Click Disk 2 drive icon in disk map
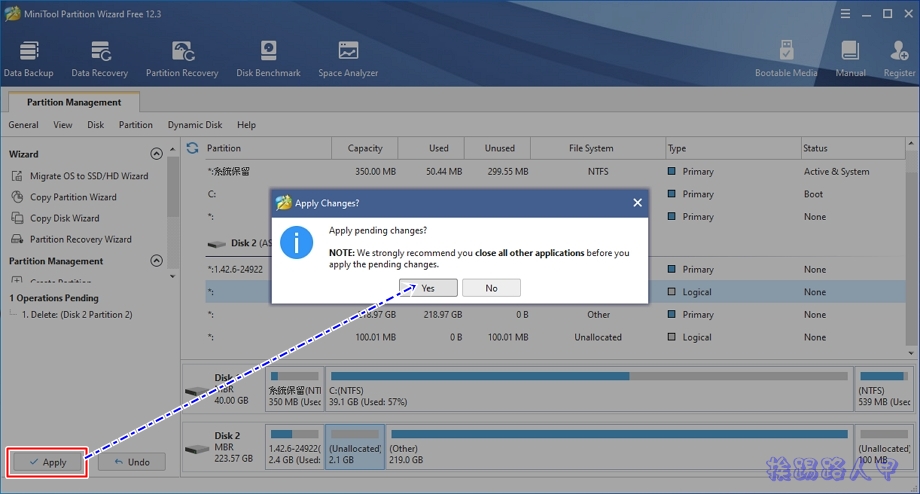The height and width of the screenshot is (494, 920). click(x=197, y=449)
